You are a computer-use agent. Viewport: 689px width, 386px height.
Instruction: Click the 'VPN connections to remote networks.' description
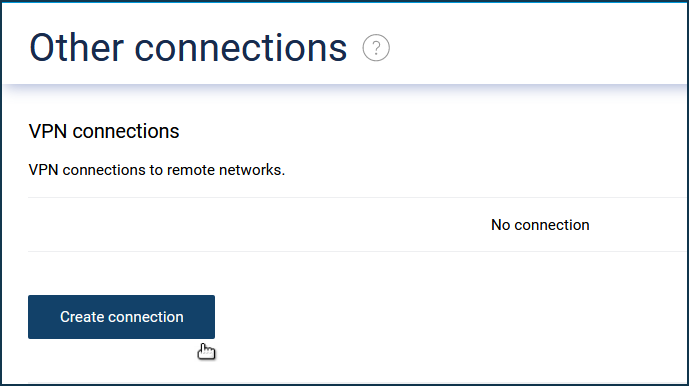(x=156, y=170)
